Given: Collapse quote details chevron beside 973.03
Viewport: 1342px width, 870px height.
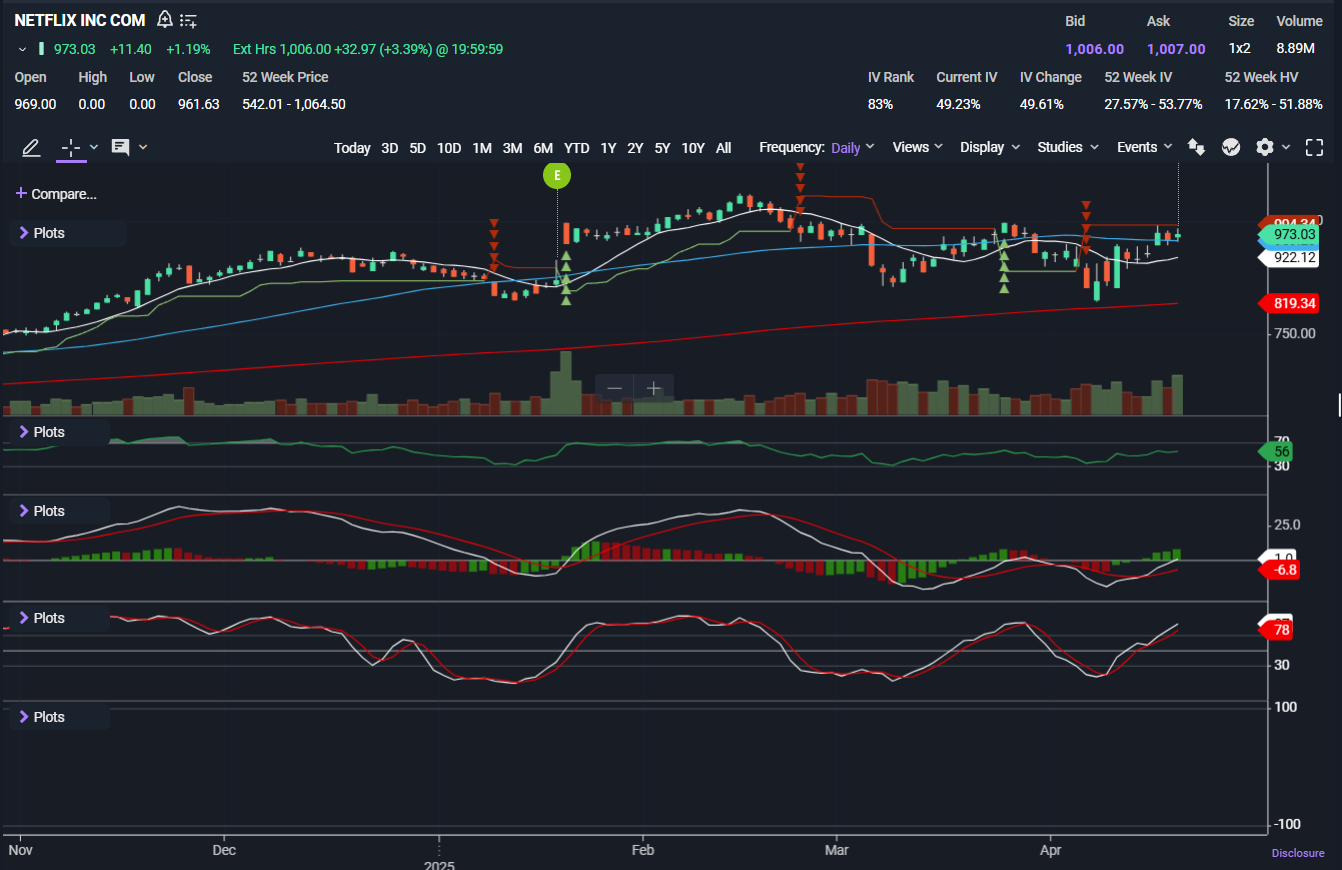Looking at the screenshot, I should click(x=22, y=49).
